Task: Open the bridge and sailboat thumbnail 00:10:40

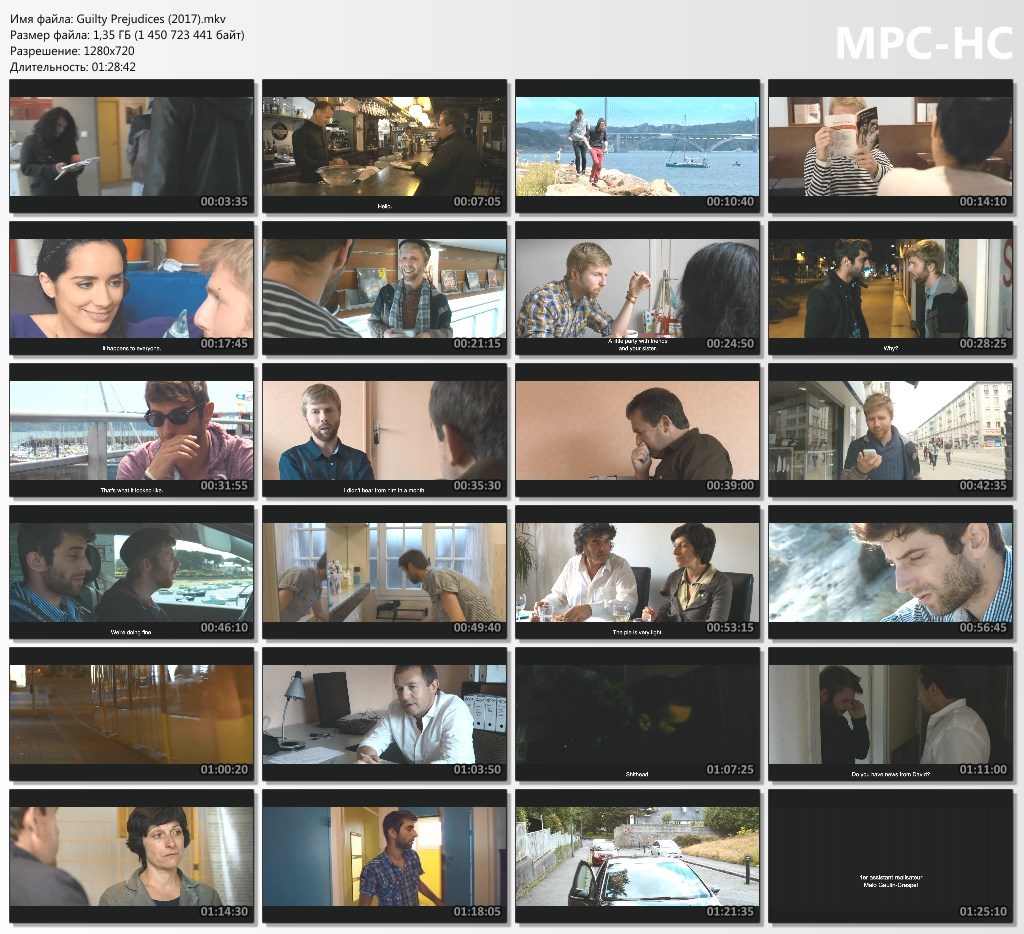Action: pos(637,146)
